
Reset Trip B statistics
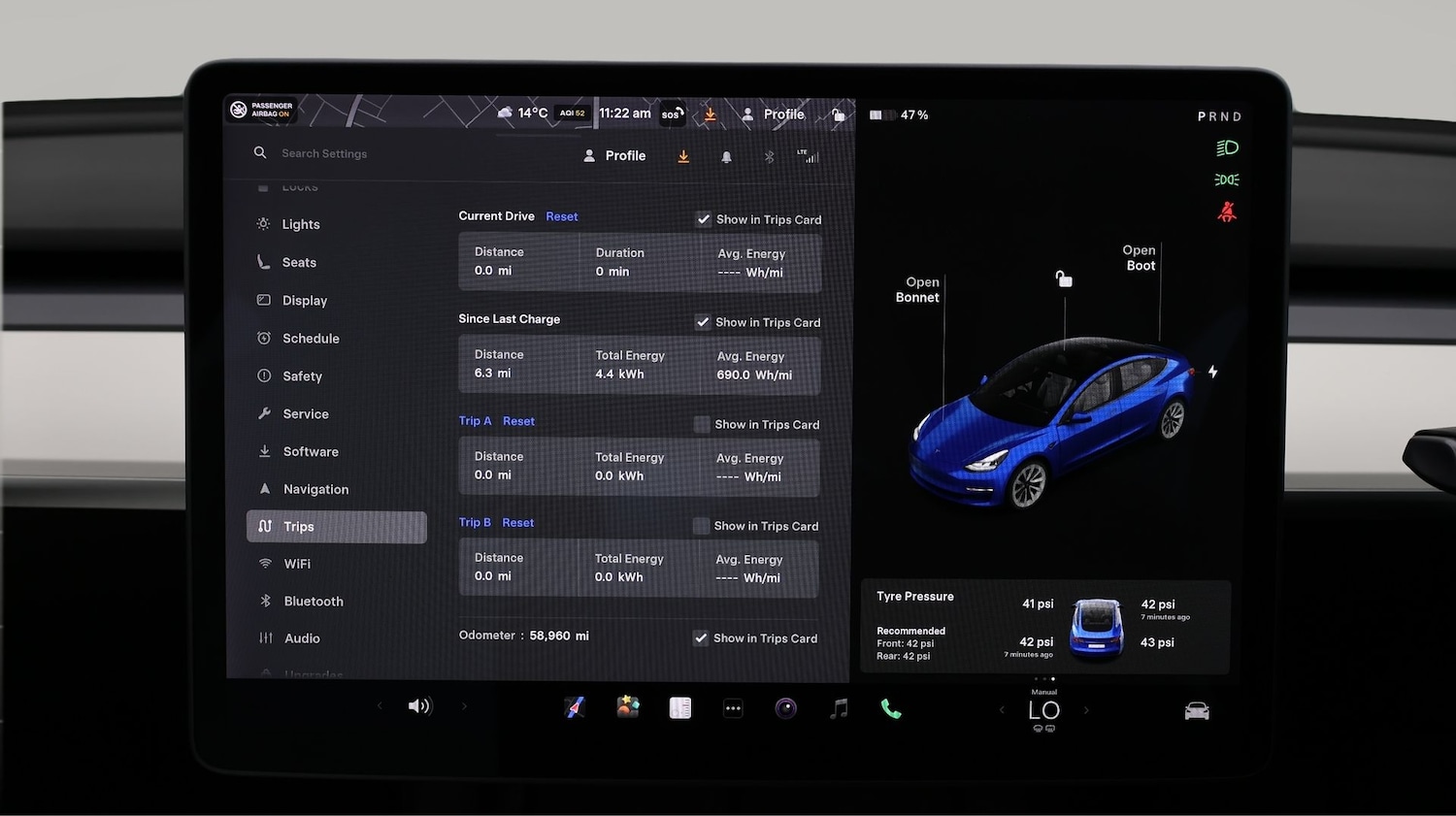point(517,522)
